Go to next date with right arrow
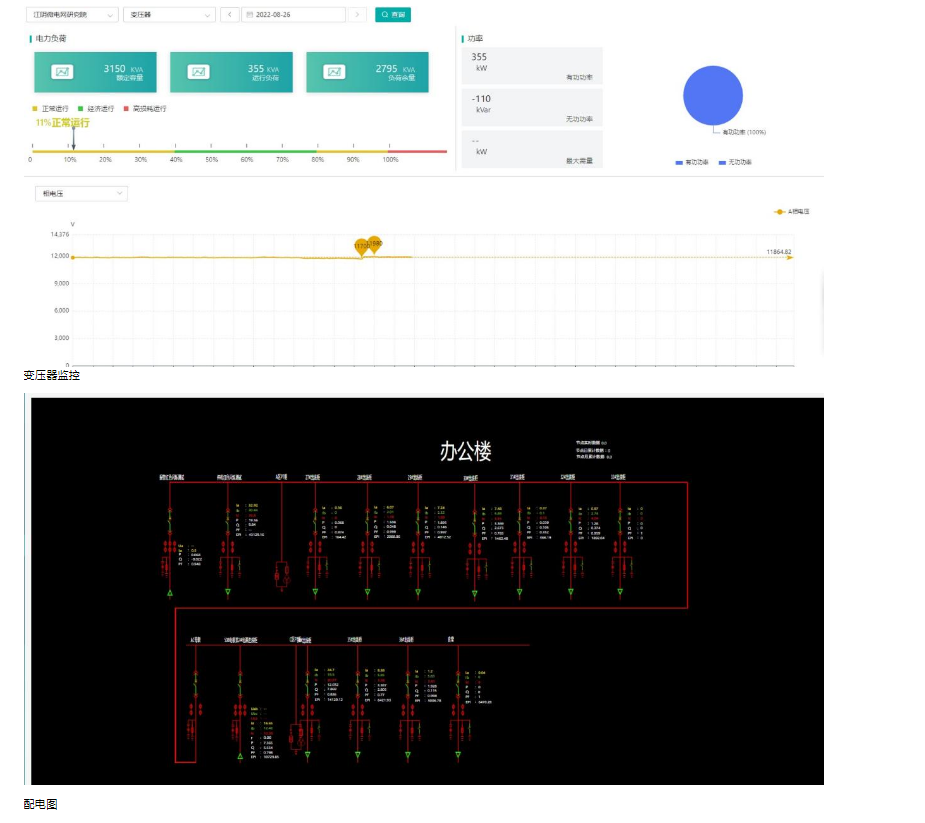Viewport: 925px width, 823px height. click(x=357, y=15)
